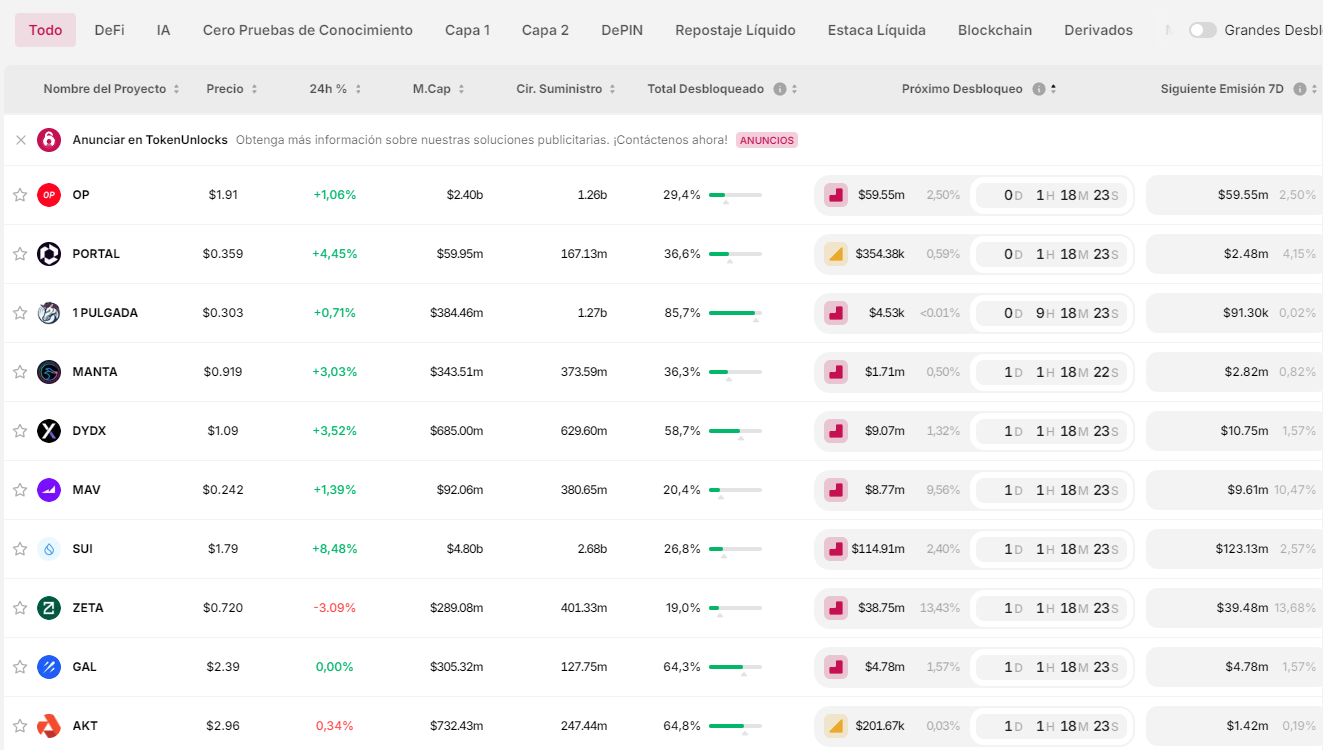Click the cliff unlock icon in OP row
Viewport: 1323px width, 750px height.
coord(836,195)
